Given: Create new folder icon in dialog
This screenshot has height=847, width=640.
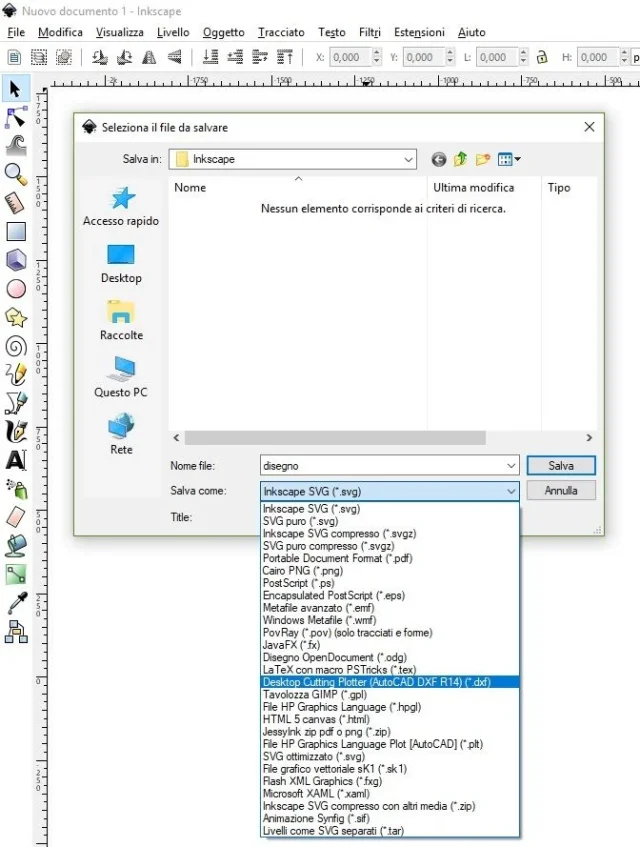Looking at the screenshot, I should (x=482, y=159).
